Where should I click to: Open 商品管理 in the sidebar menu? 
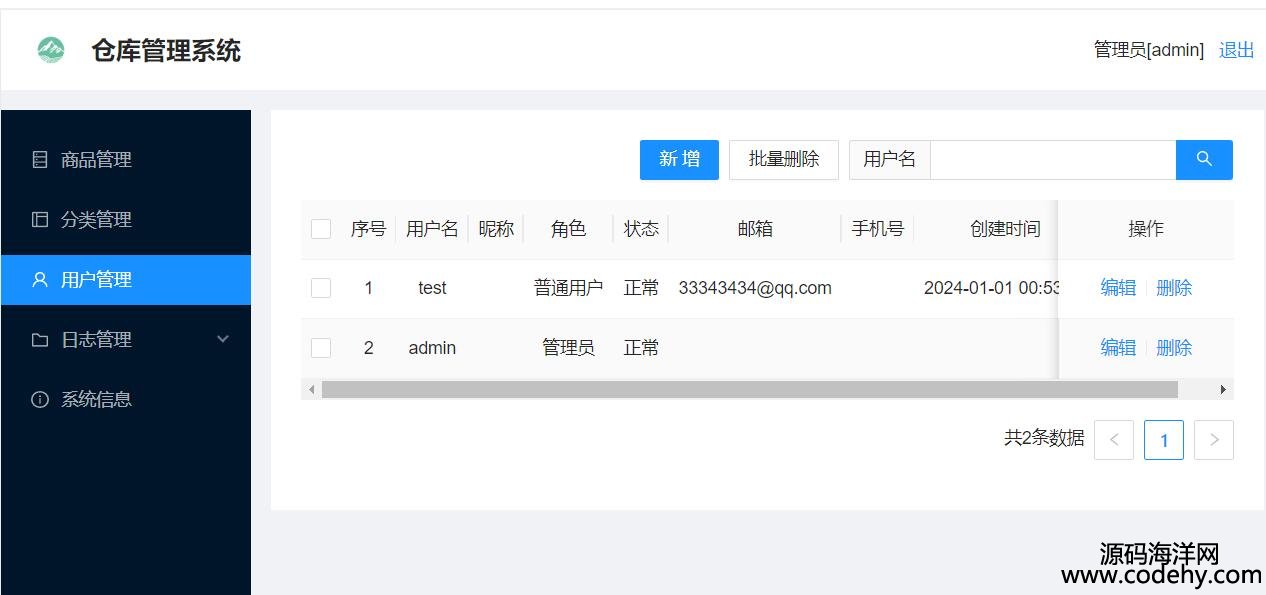(126, 159)
